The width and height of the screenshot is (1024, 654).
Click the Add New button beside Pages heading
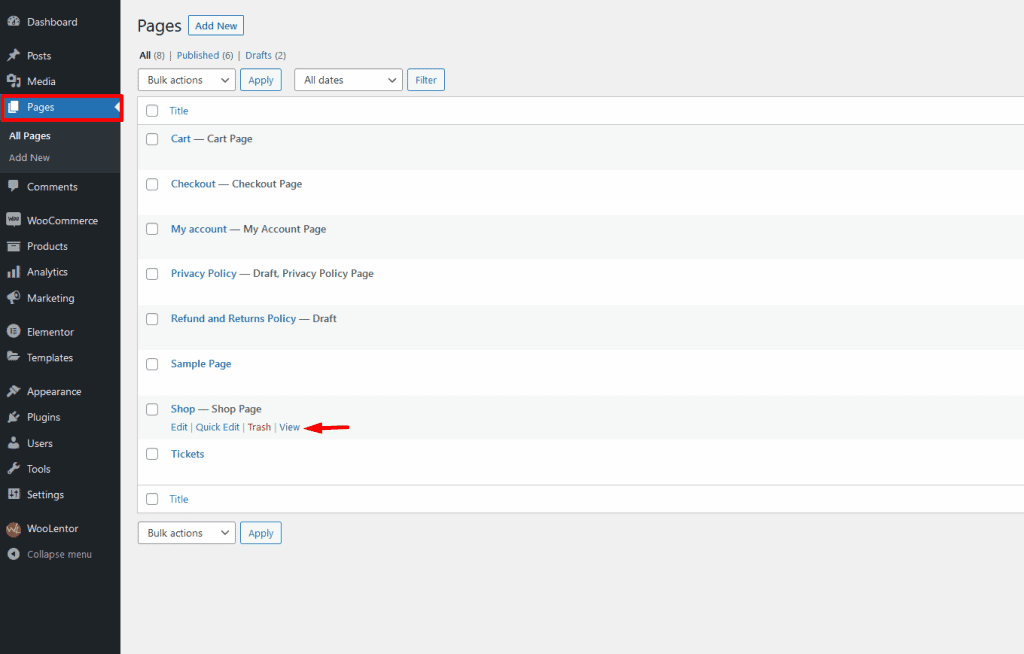point(215,26)
